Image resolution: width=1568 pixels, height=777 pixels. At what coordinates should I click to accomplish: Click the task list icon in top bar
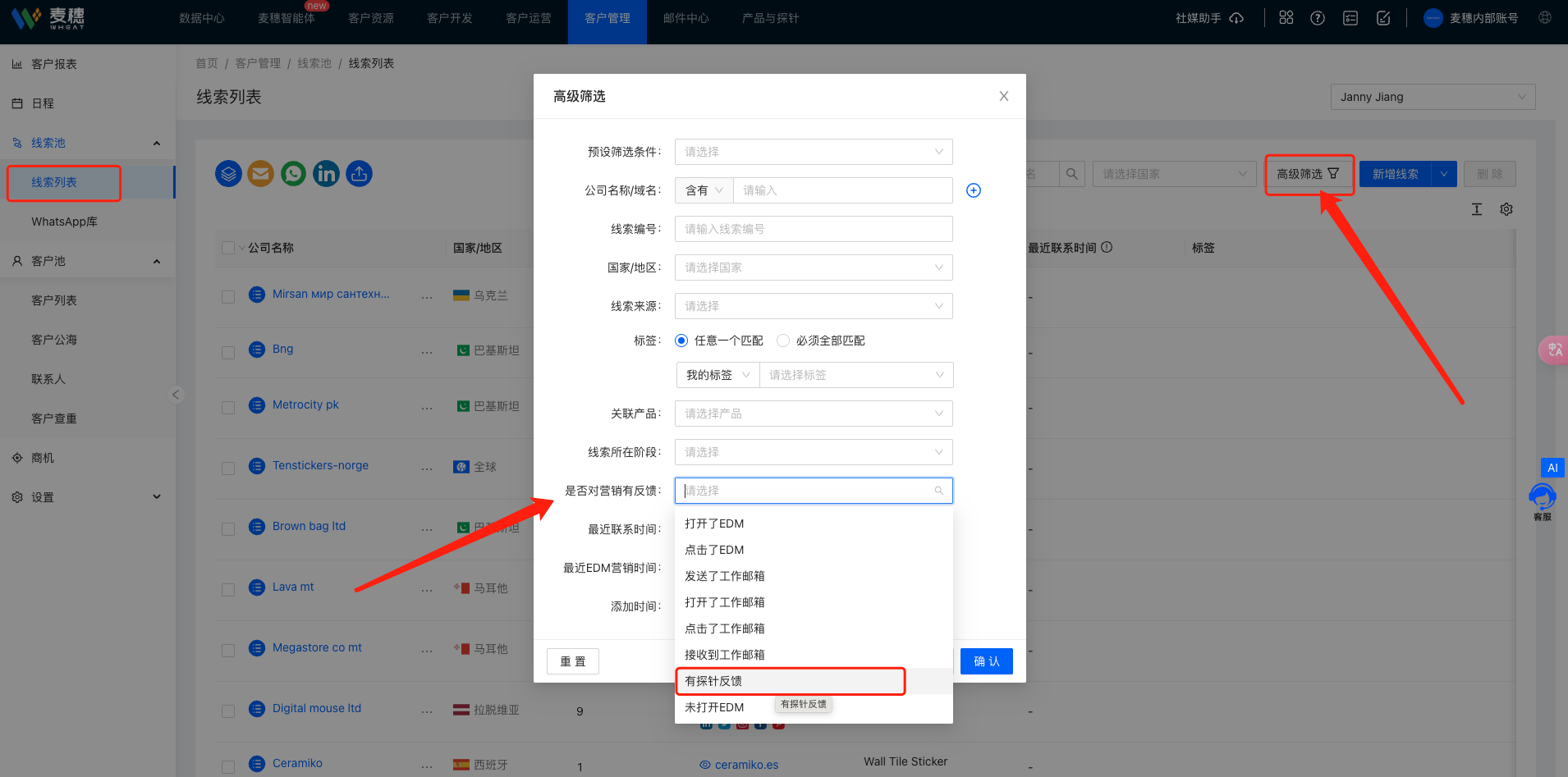click(x=1350, y=18)
